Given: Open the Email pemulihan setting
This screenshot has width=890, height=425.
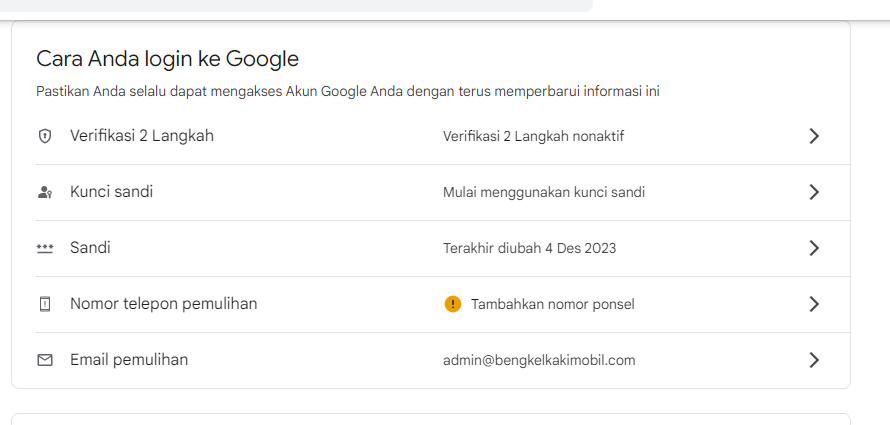Looking at the screenshot, I should click(x=129, y=360).
